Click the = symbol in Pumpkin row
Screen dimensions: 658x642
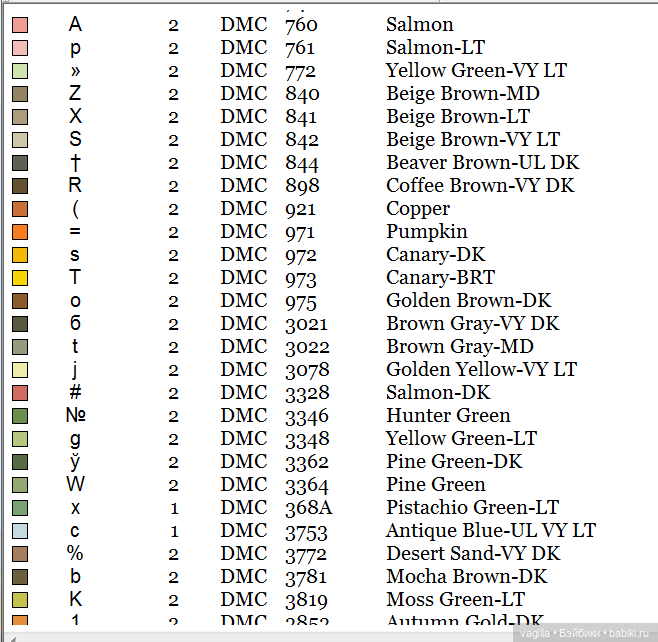[x=75, y=232]
